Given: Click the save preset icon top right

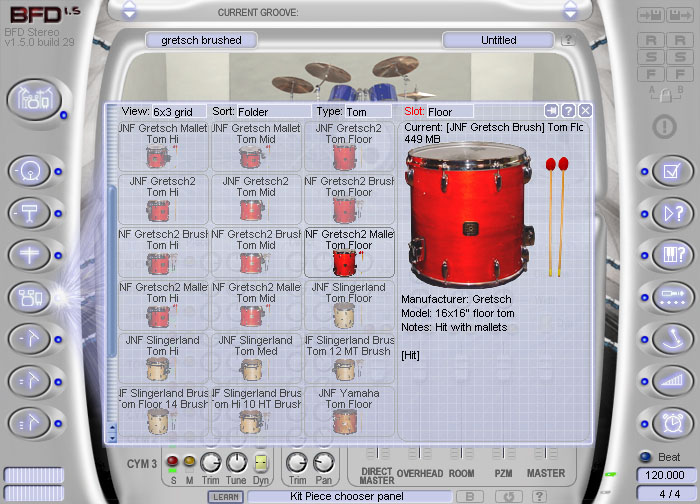Looking at the screenshot, I should click(680, 15).
